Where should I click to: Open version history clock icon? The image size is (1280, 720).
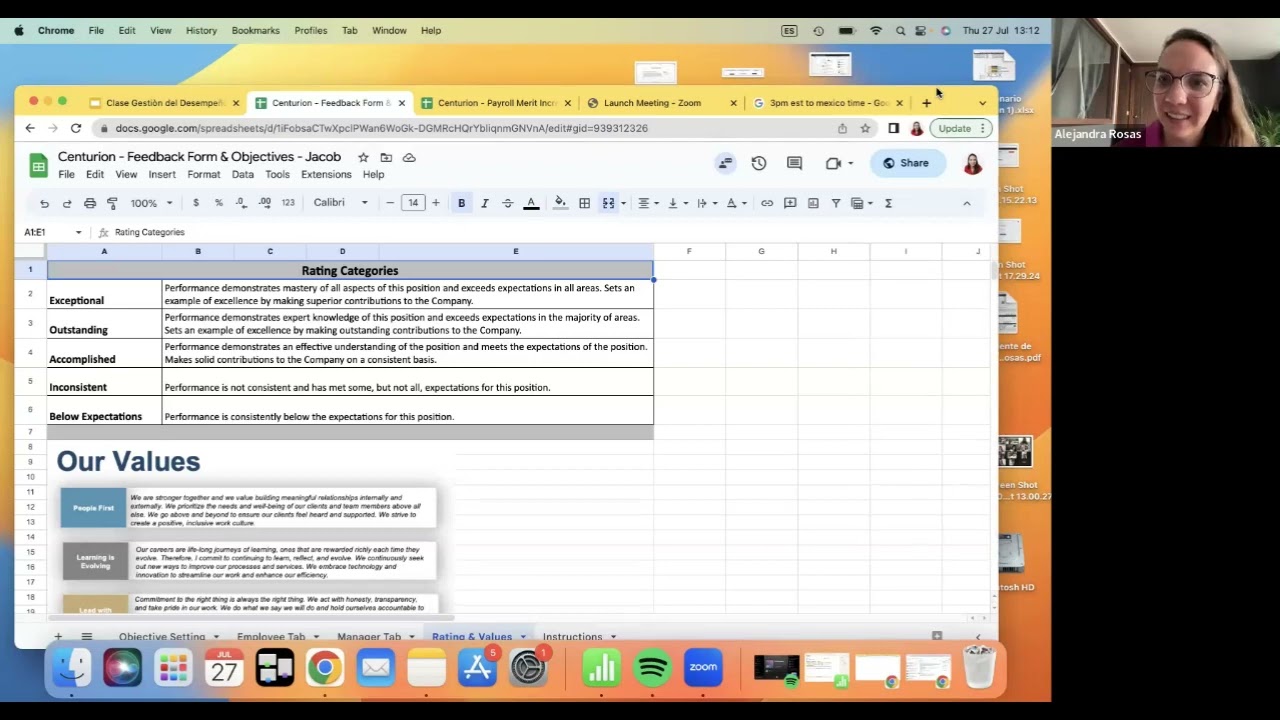click(759, 163)
